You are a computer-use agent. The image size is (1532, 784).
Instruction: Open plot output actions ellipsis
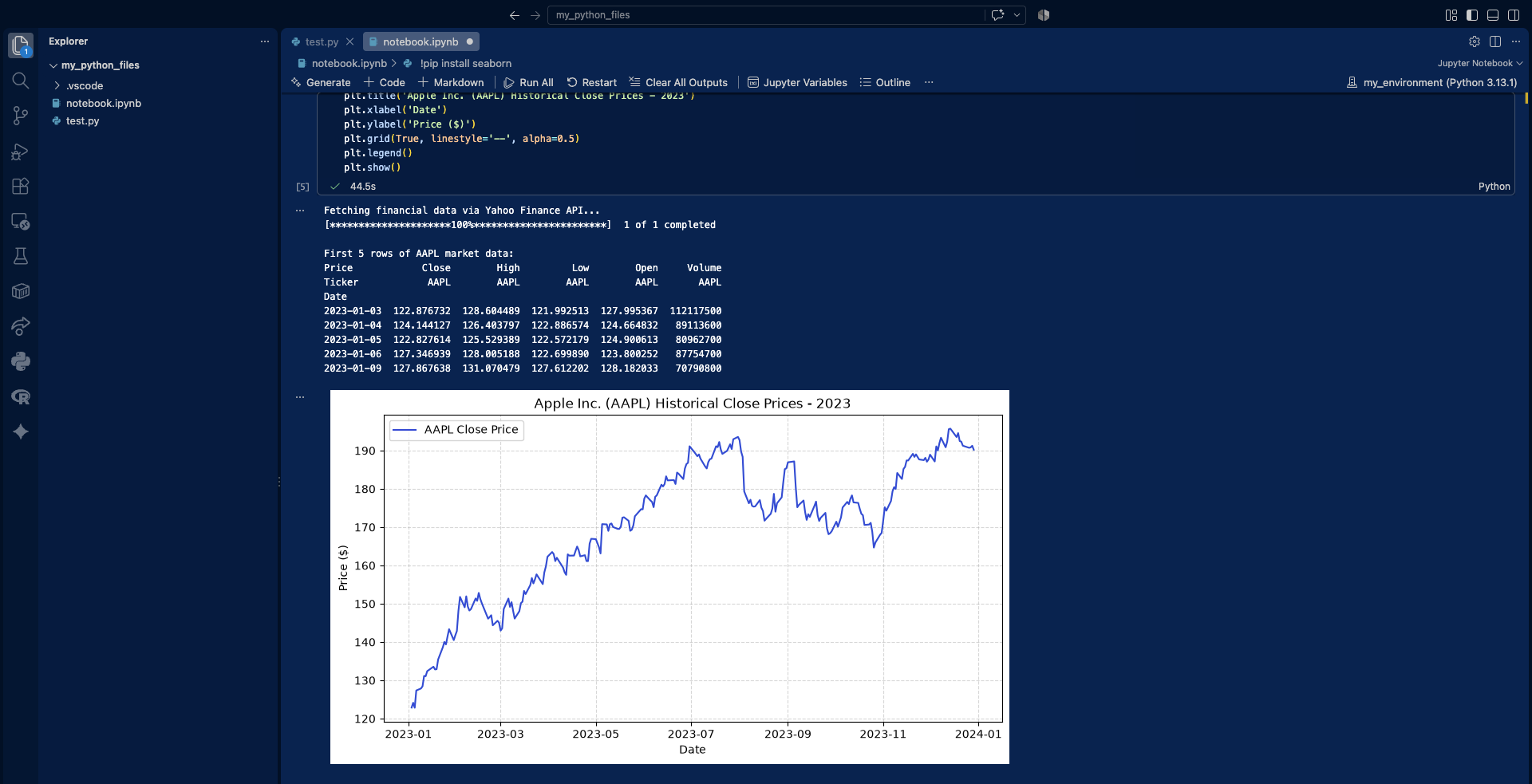[300, 396]
